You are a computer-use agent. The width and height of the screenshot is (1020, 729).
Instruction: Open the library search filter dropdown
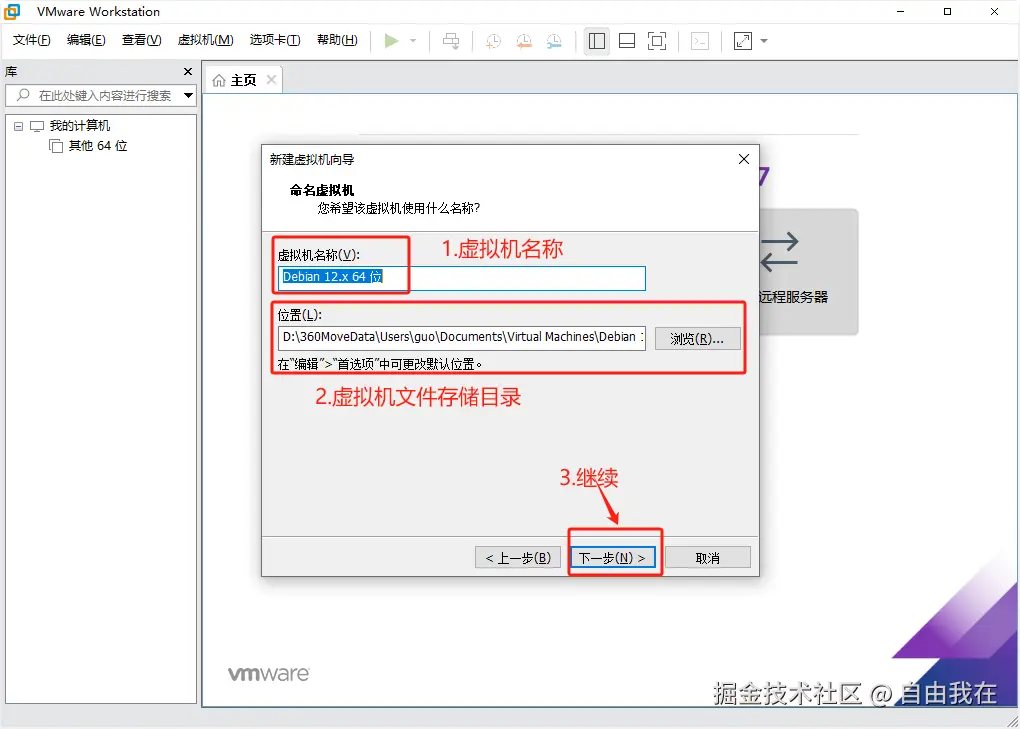(x=188, y=96)
